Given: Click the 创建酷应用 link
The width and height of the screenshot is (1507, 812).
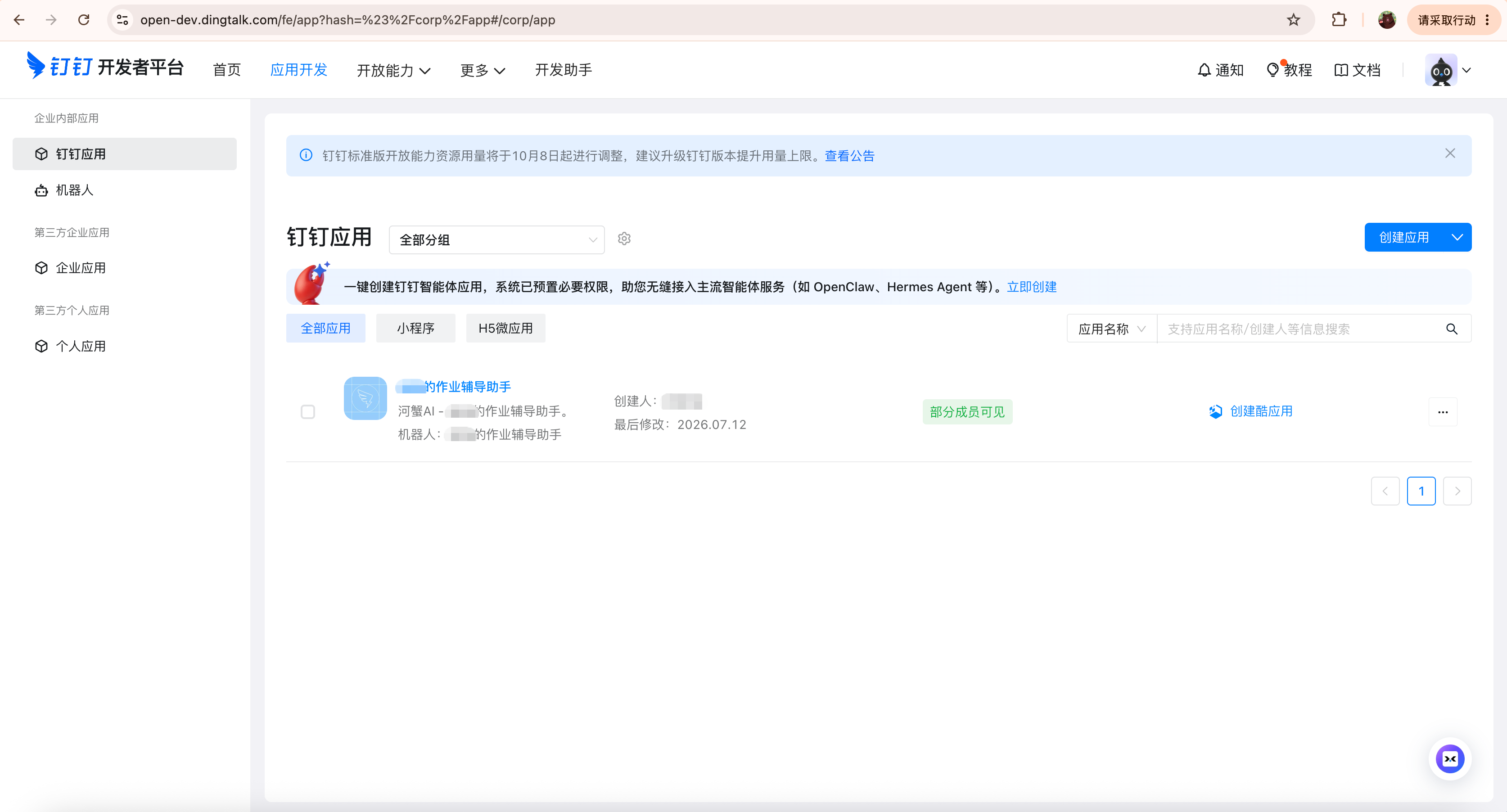Looking at the screenshot, I should tap(1251, 411).
